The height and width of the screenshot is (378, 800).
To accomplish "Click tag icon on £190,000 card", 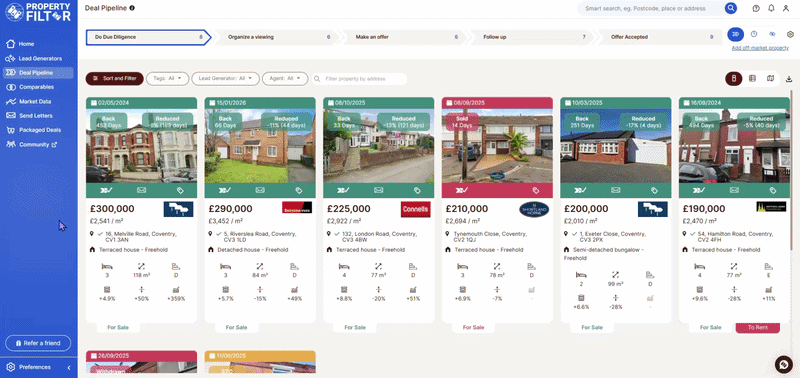I will pyautogui.click(x=773, y=190).
